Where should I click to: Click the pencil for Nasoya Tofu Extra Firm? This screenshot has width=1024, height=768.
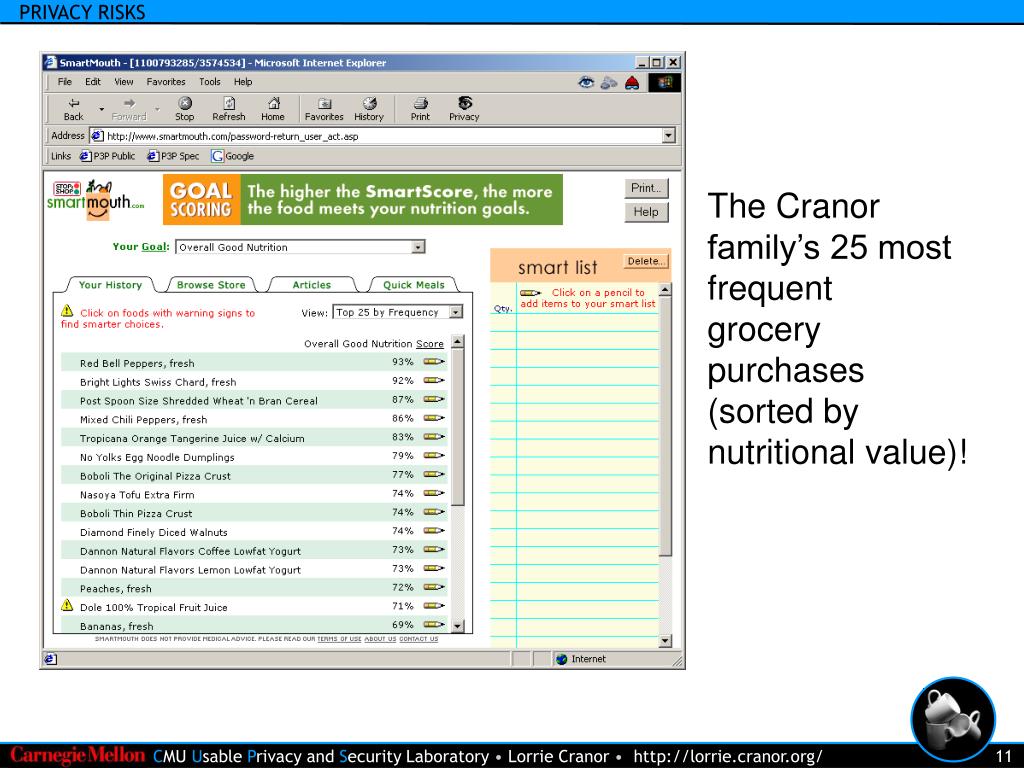[x=434, y=493]
